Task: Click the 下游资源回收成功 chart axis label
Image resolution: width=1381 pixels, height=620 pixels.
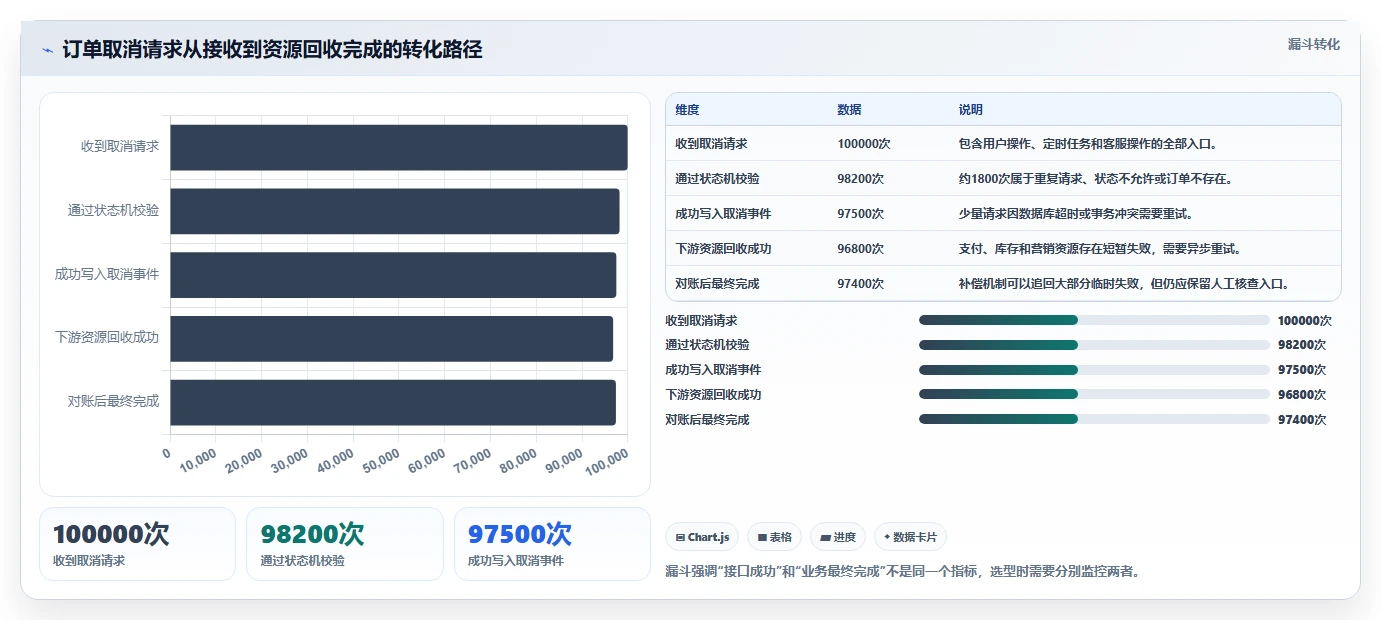Action: point(107,338)
